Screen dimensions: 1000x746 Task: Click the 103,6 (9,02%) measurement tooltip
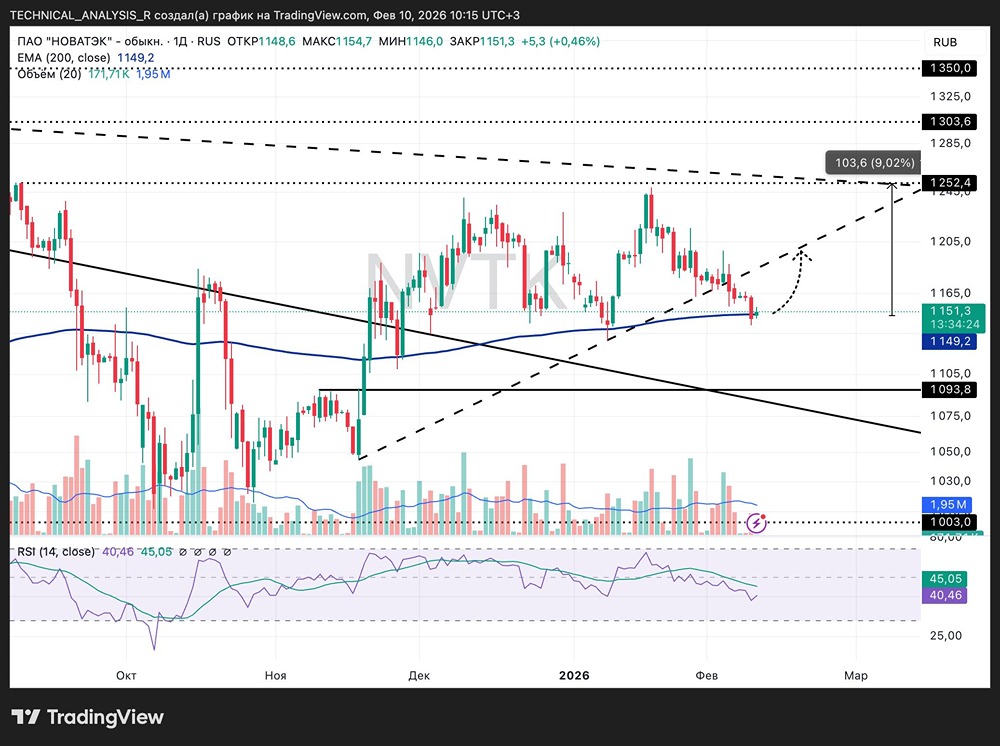874,163
